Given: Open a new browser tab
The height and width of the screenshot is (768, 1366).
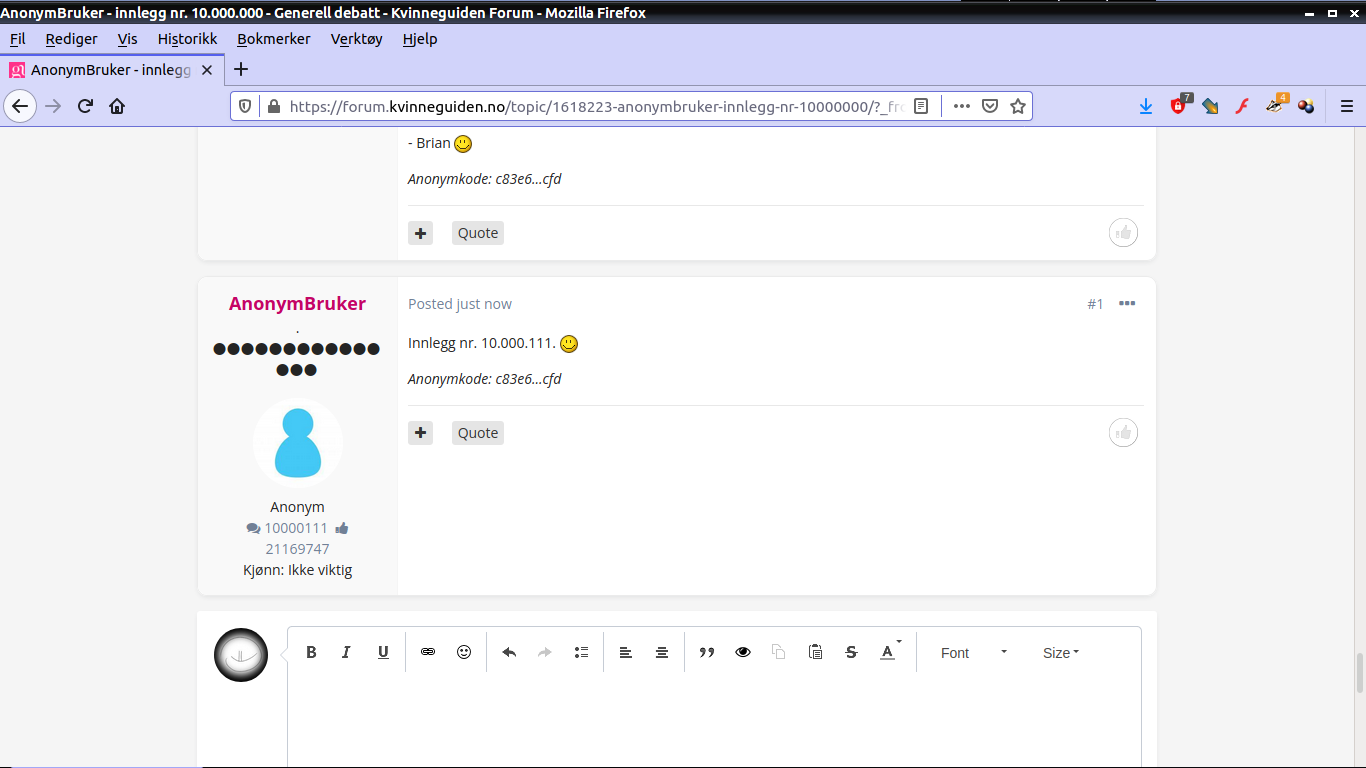Looking at the screenshot, I should pyautogui.click(x=241, y=69).
